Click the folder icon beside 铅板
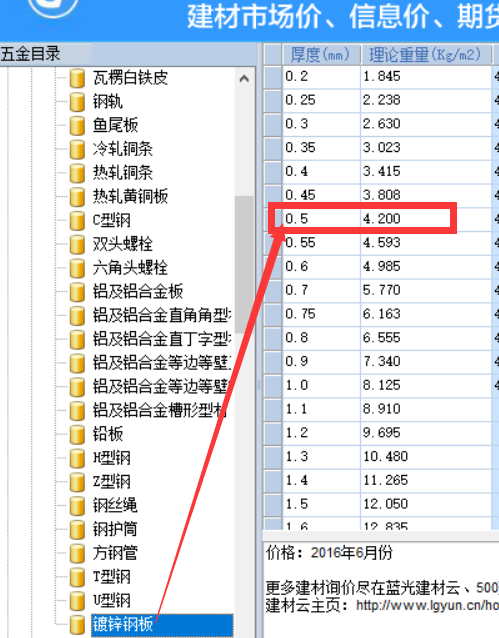Screen dimensions: 499x638 pos(77,434)
